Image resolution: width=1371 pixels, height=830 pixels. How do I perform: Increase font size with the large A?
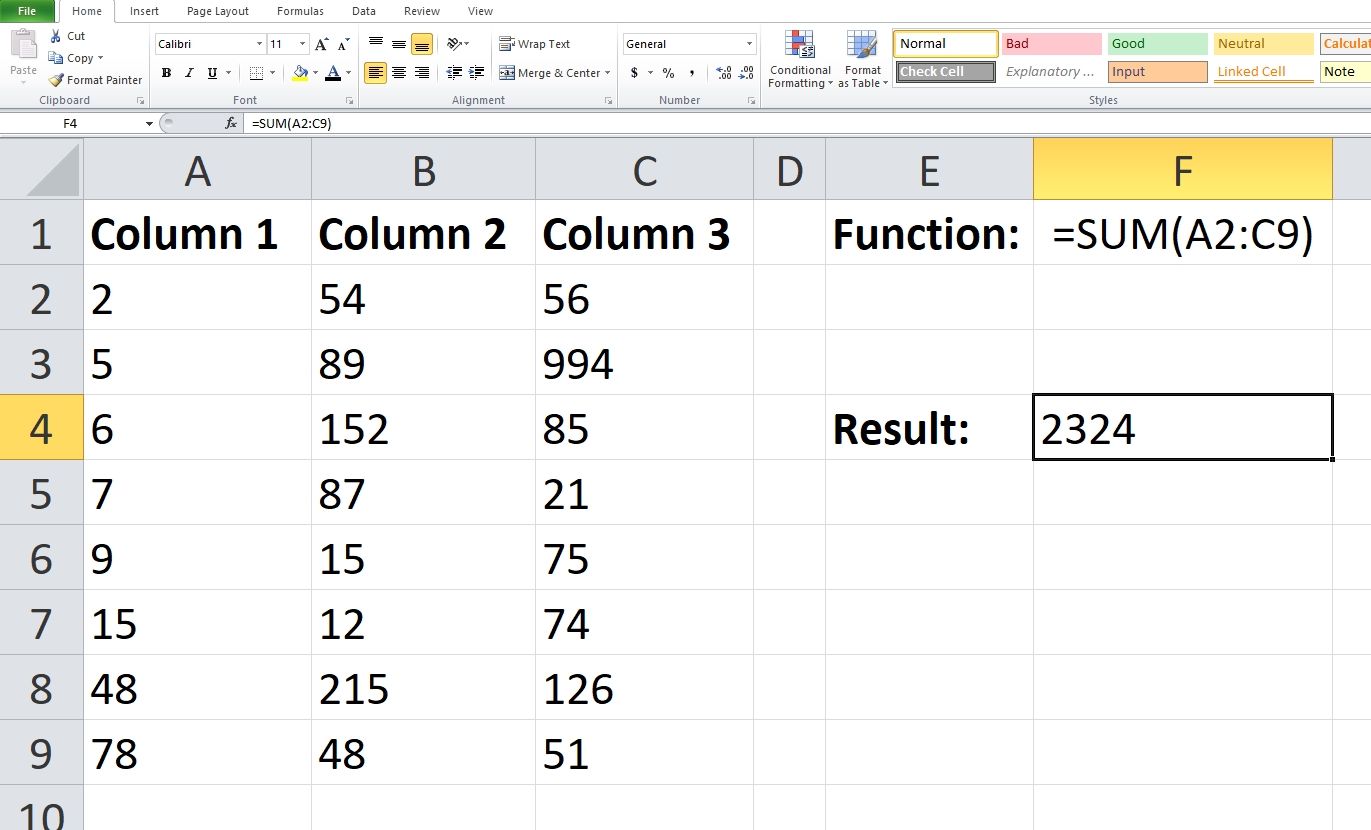(322, 44)
